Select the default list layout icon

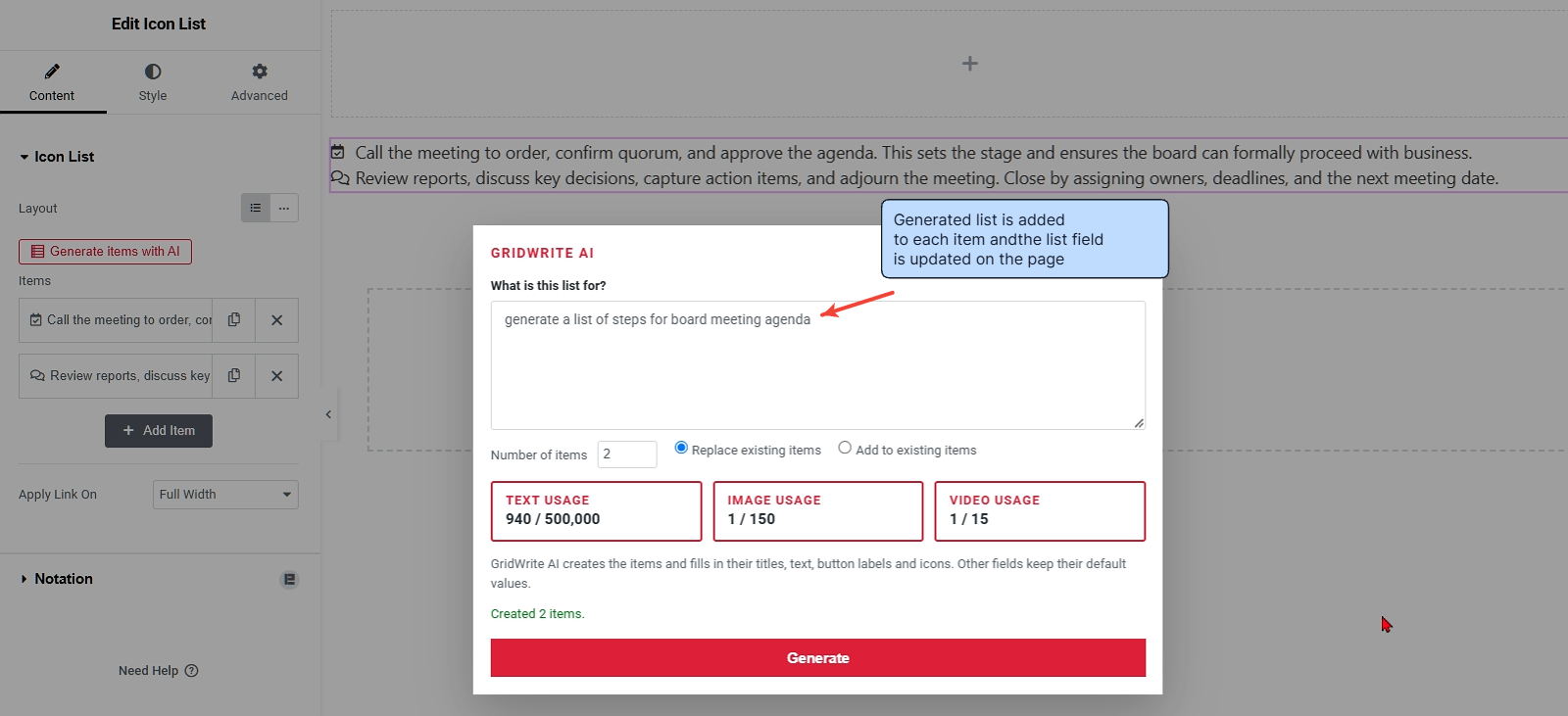256,208
